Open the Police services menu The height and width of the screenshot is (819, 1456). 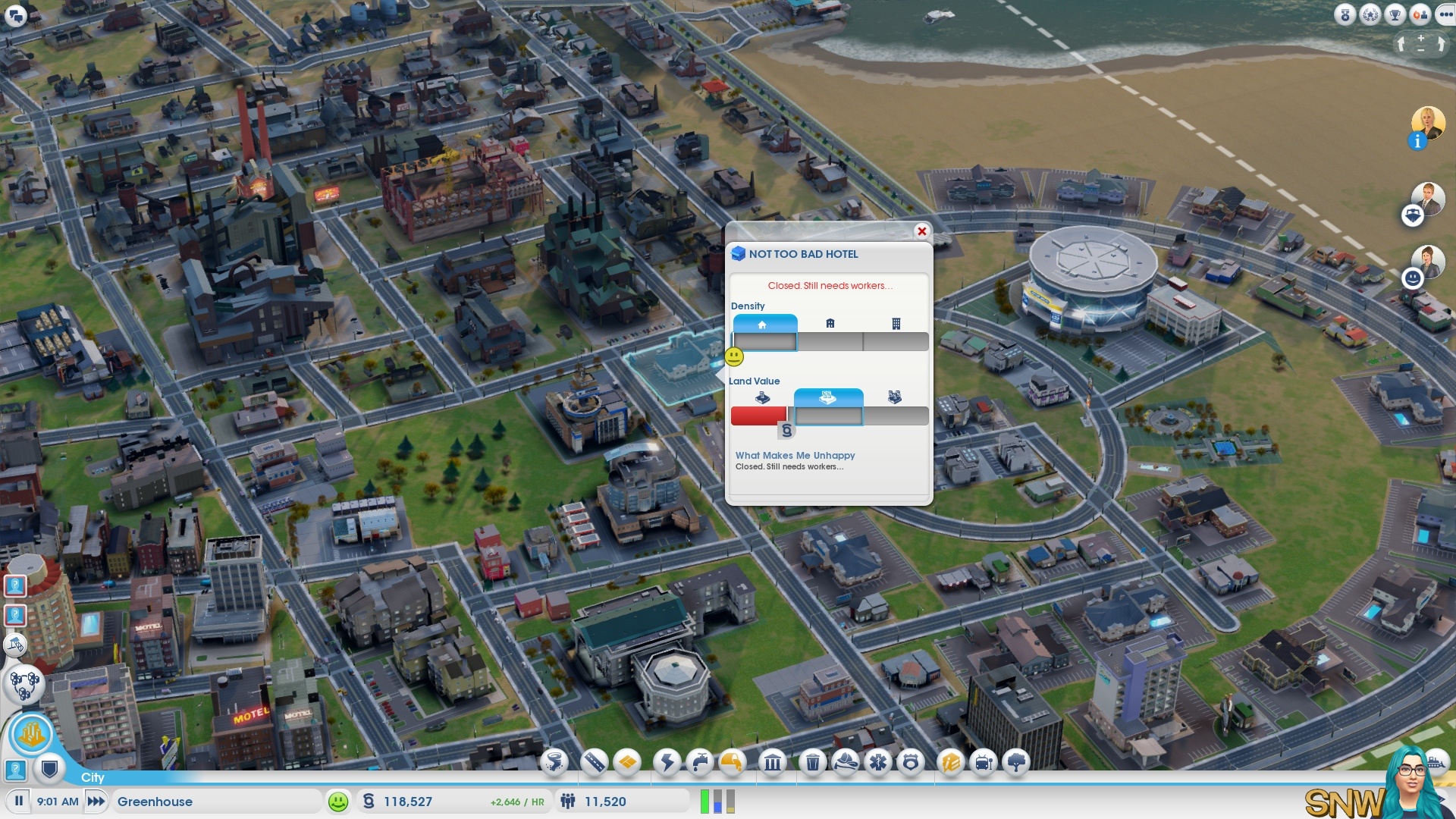coord(911,761)
